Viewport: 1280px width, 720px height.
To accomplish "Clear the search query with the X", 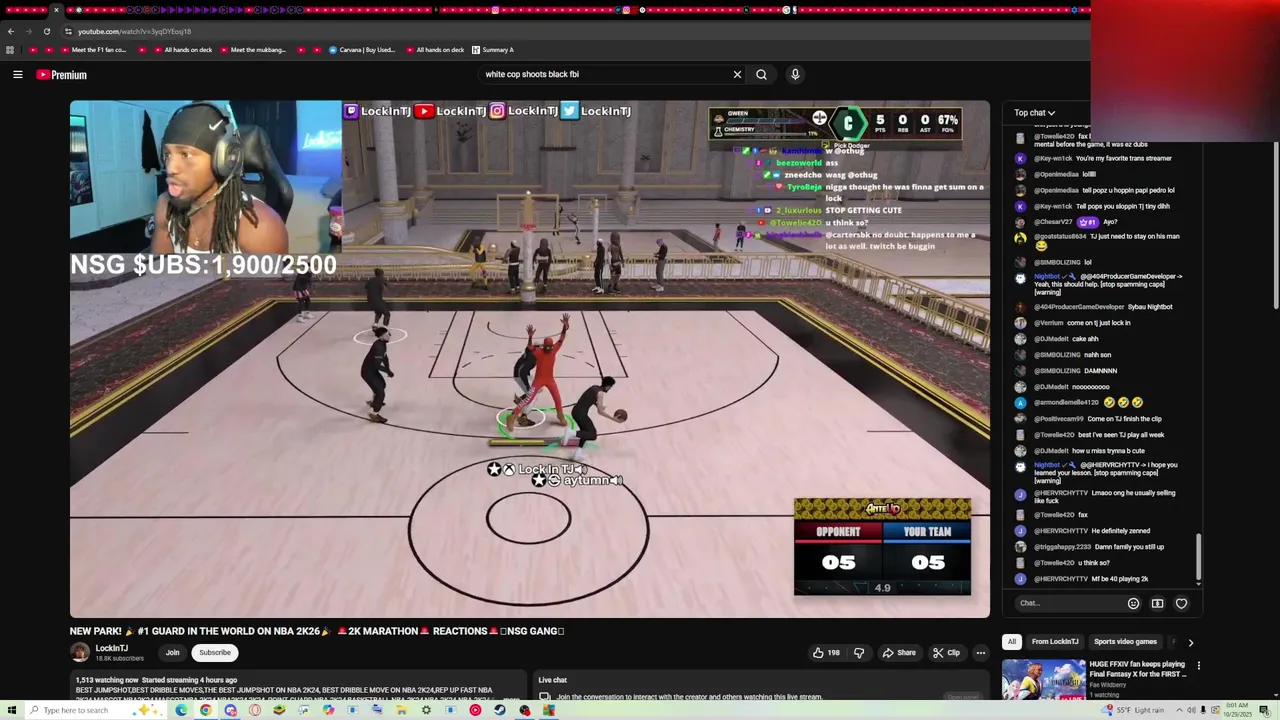I will click(737, 74).
